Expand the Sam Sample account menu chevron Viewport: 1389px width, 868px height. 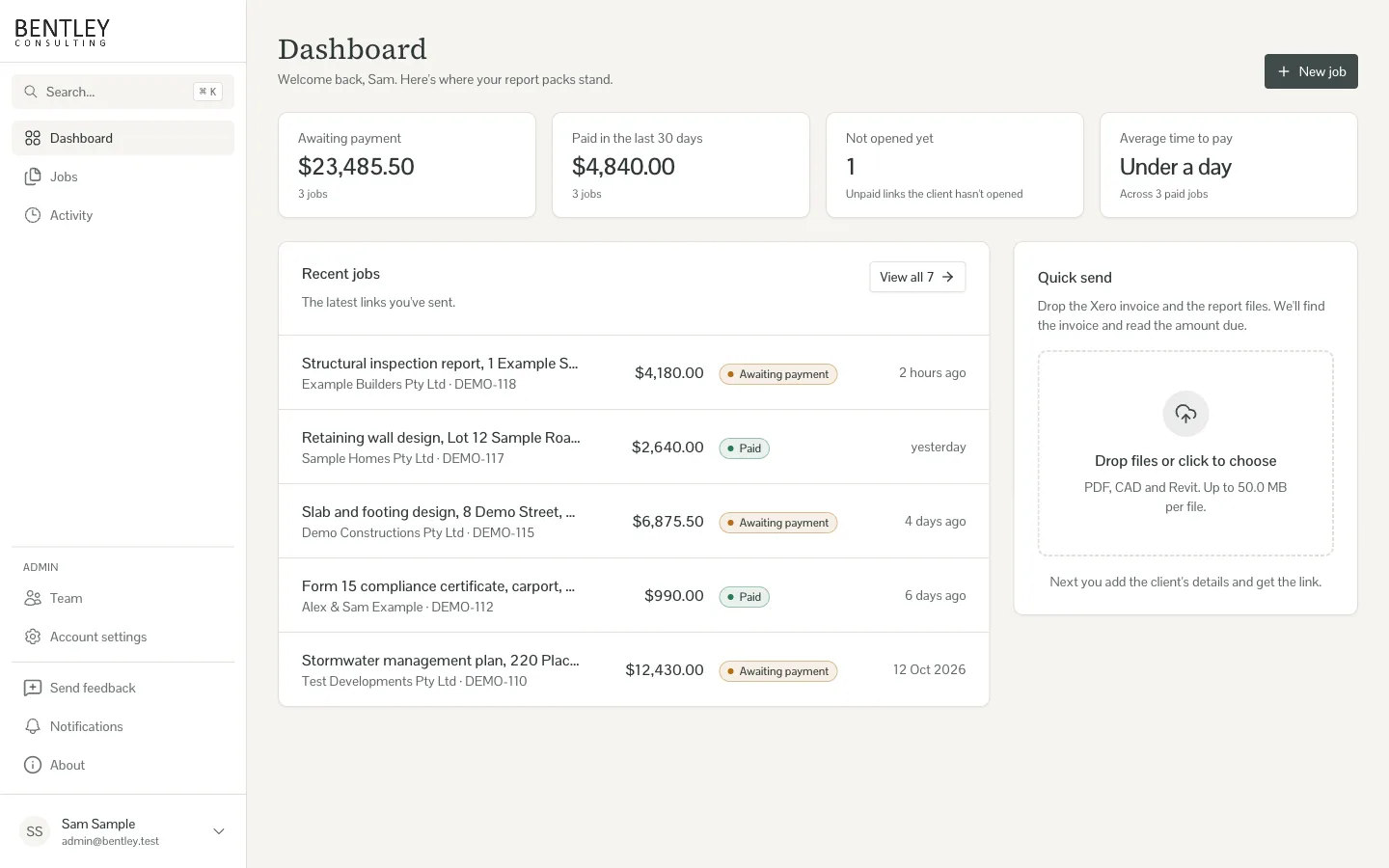point(219,831)
